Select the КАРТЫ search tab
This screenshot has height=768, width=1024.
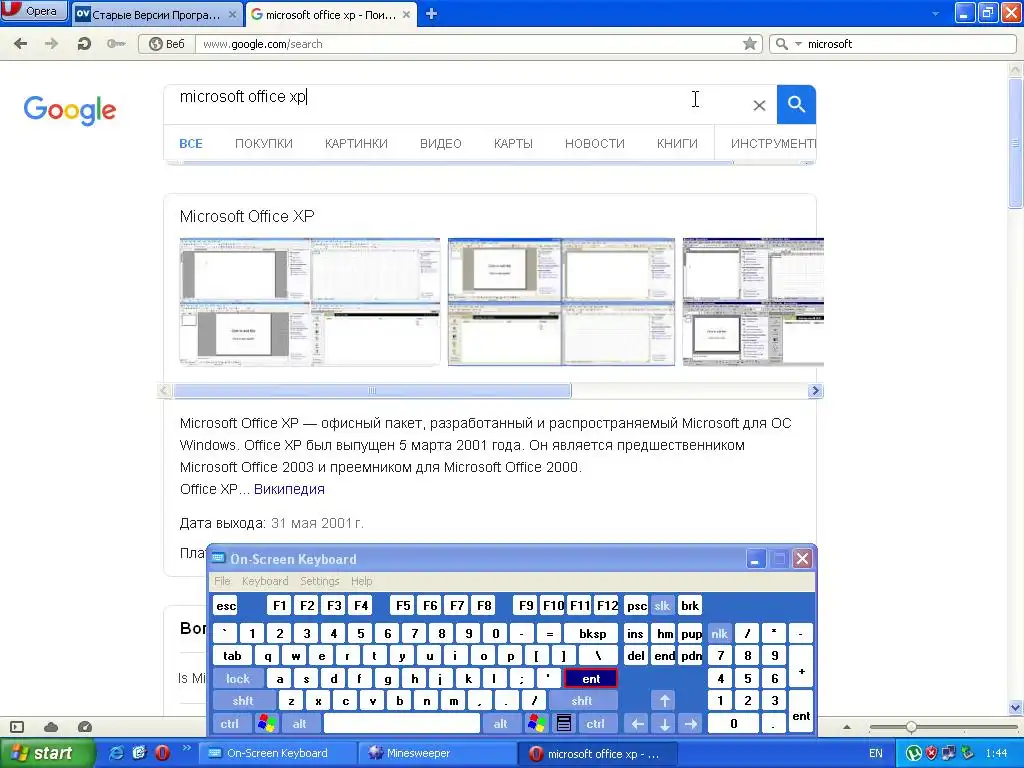513,144
